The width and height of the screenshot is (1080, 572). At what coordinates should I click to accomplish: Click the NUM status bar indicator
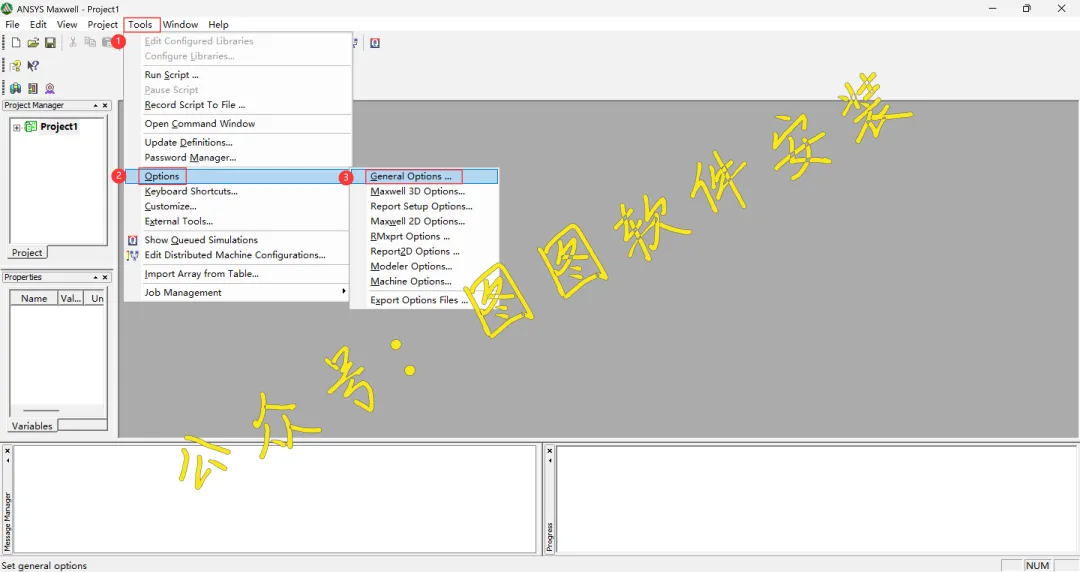1037,565
